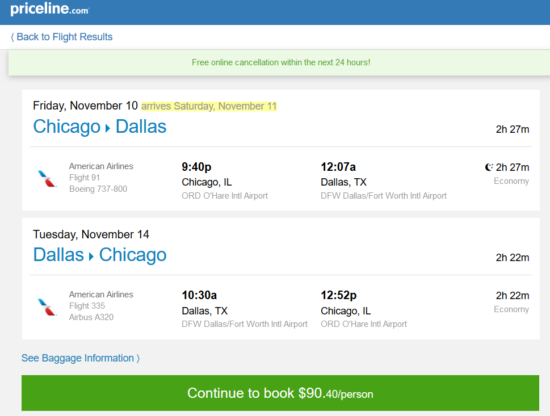Click the American Airlines logo for Flight 335
The image size is (550, 416).
tap(47, 307)
